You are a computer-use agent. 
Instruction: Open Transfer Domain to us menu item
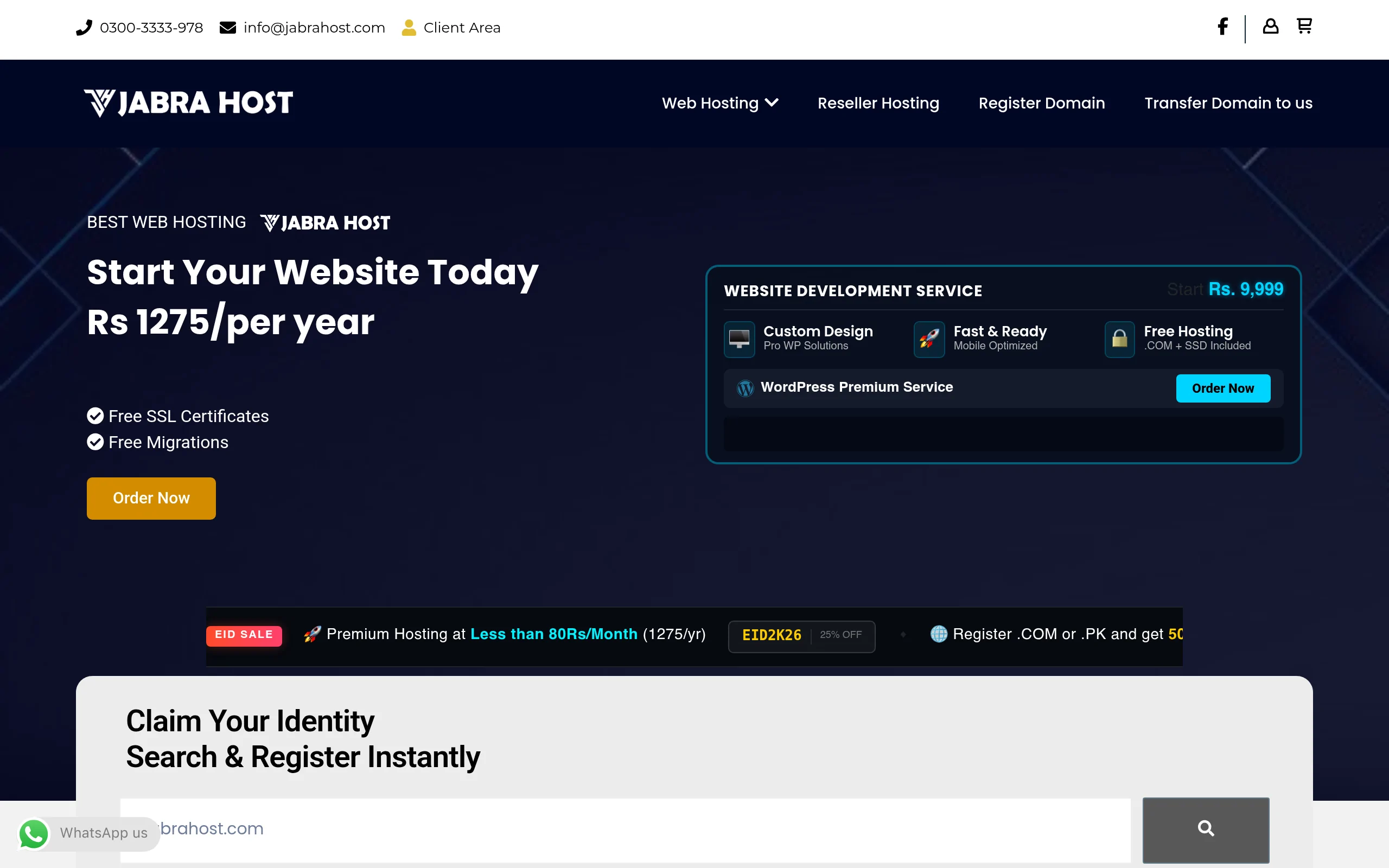coord(1228,103)
